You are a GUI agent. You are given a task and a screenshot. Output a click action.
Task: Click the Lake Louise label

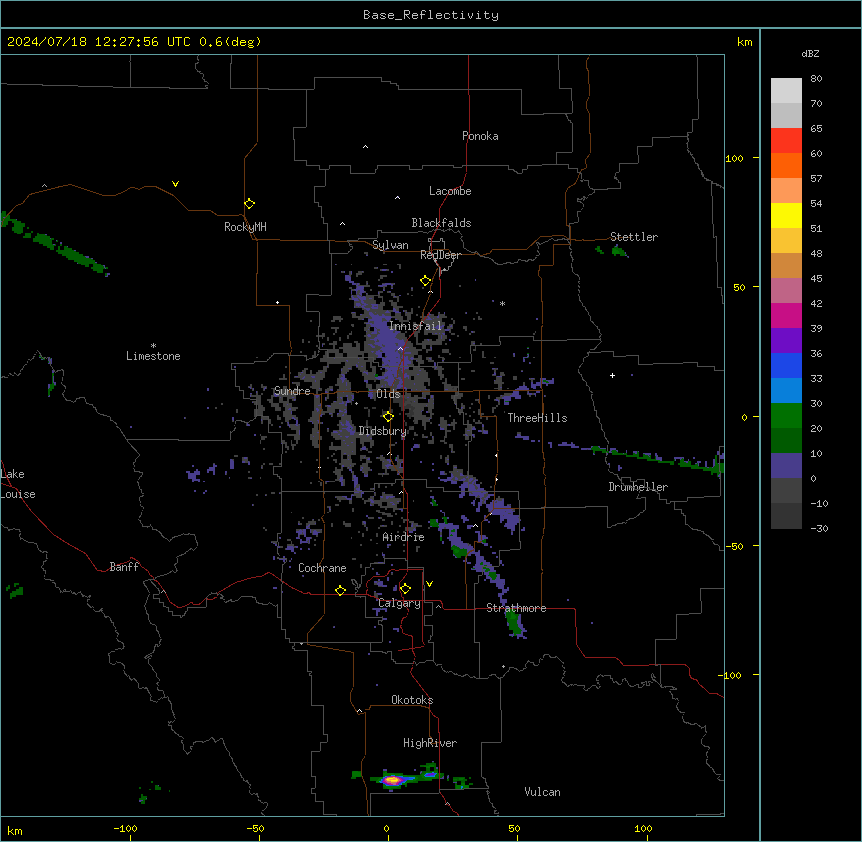tap(18, 484)
